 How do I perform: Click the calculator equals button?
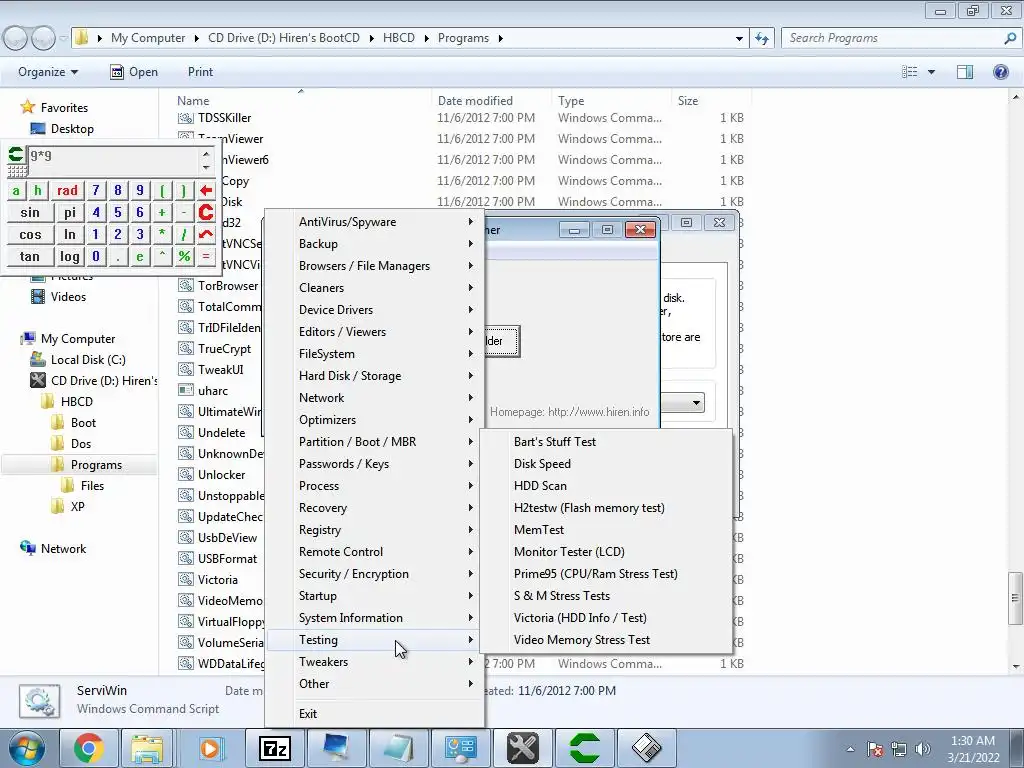click(x=206, y=257)
